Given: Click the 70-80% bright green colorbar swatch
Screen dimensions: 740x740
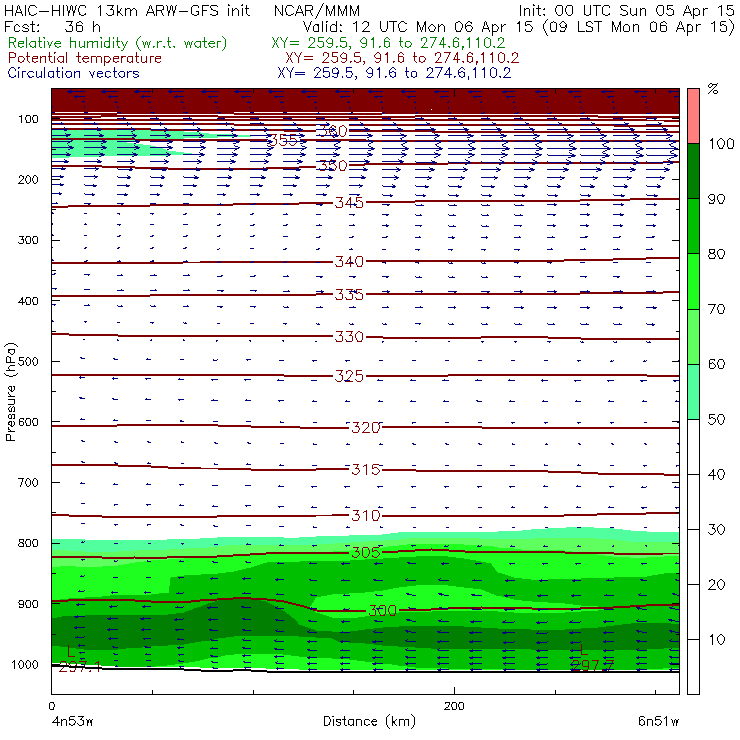Looking at the screenshot, I should (x=693, y=281).
